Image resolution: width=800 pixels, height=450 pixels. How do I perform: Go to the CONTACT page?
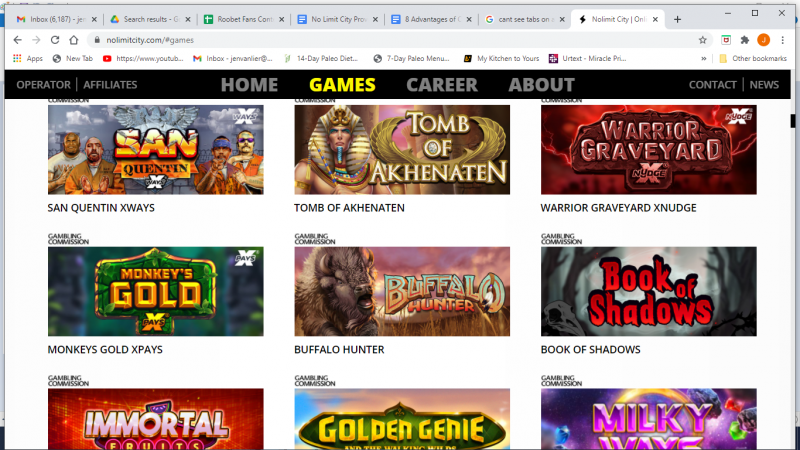coord(712,85)
